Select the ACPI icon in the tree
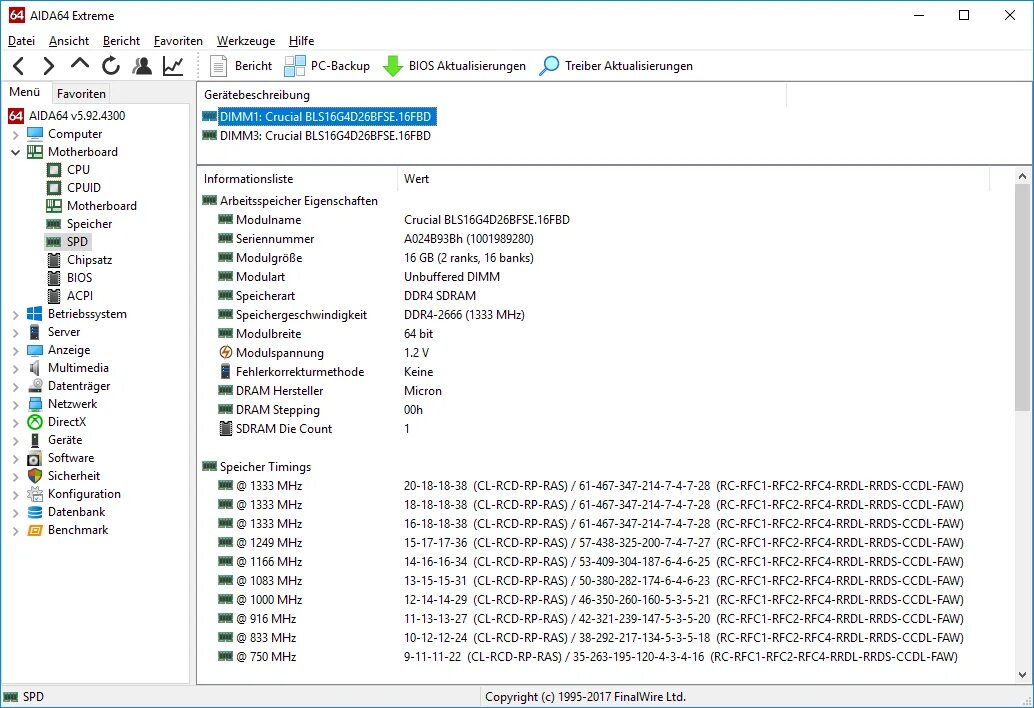The image size is (1034, 708). tap(54, 296)
